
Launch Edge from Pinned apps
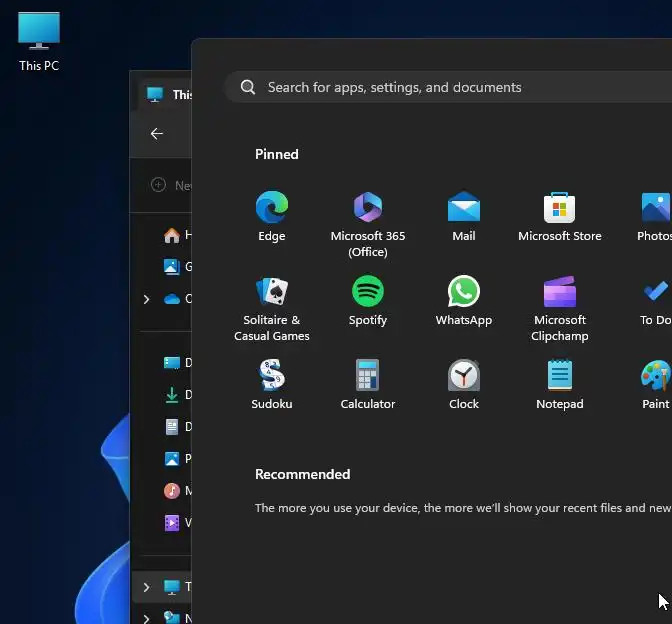point(272,217)
